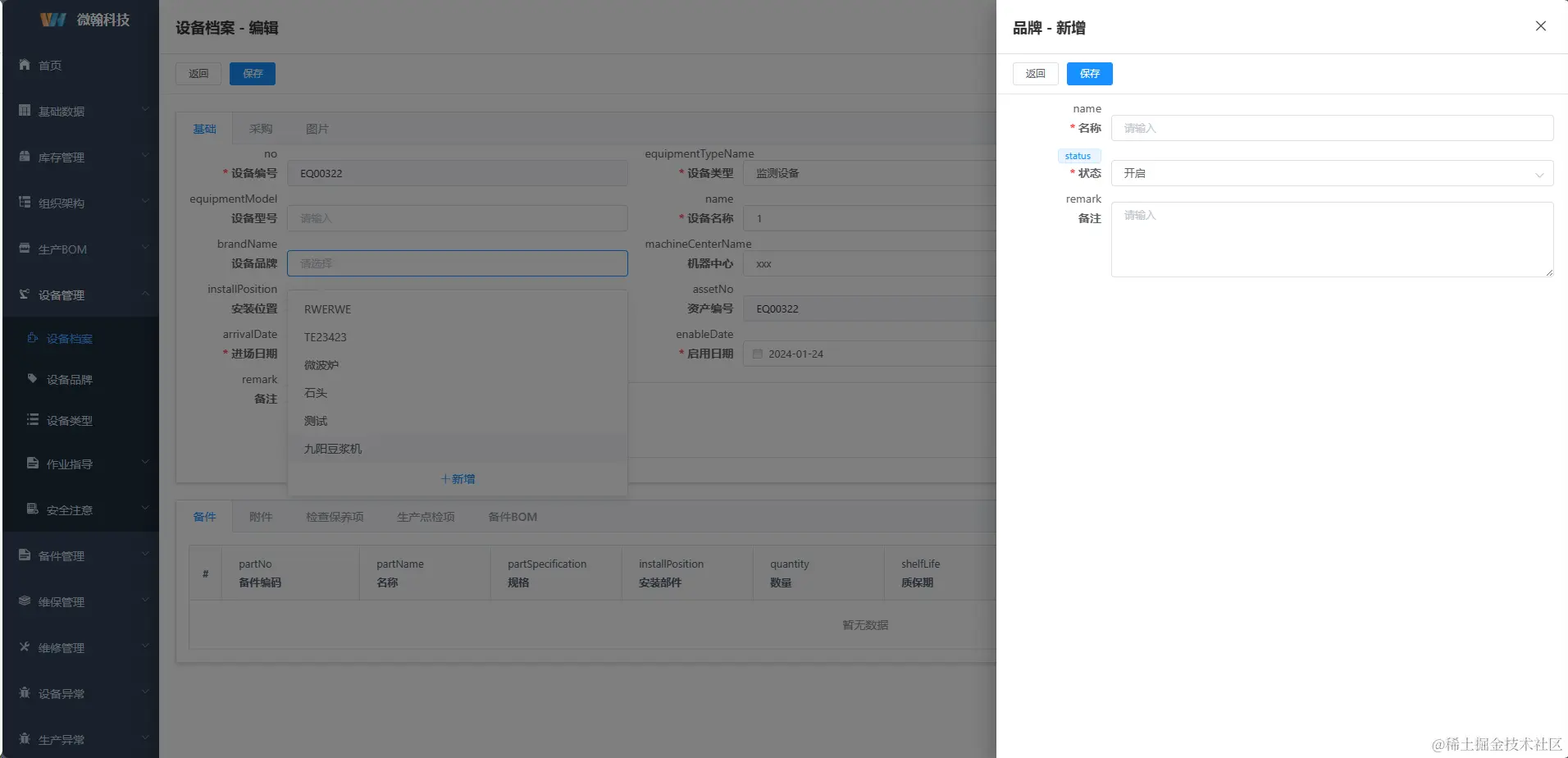
Task: Click the 安全注意 sidebar icon
Action: [x=33, y=509]
